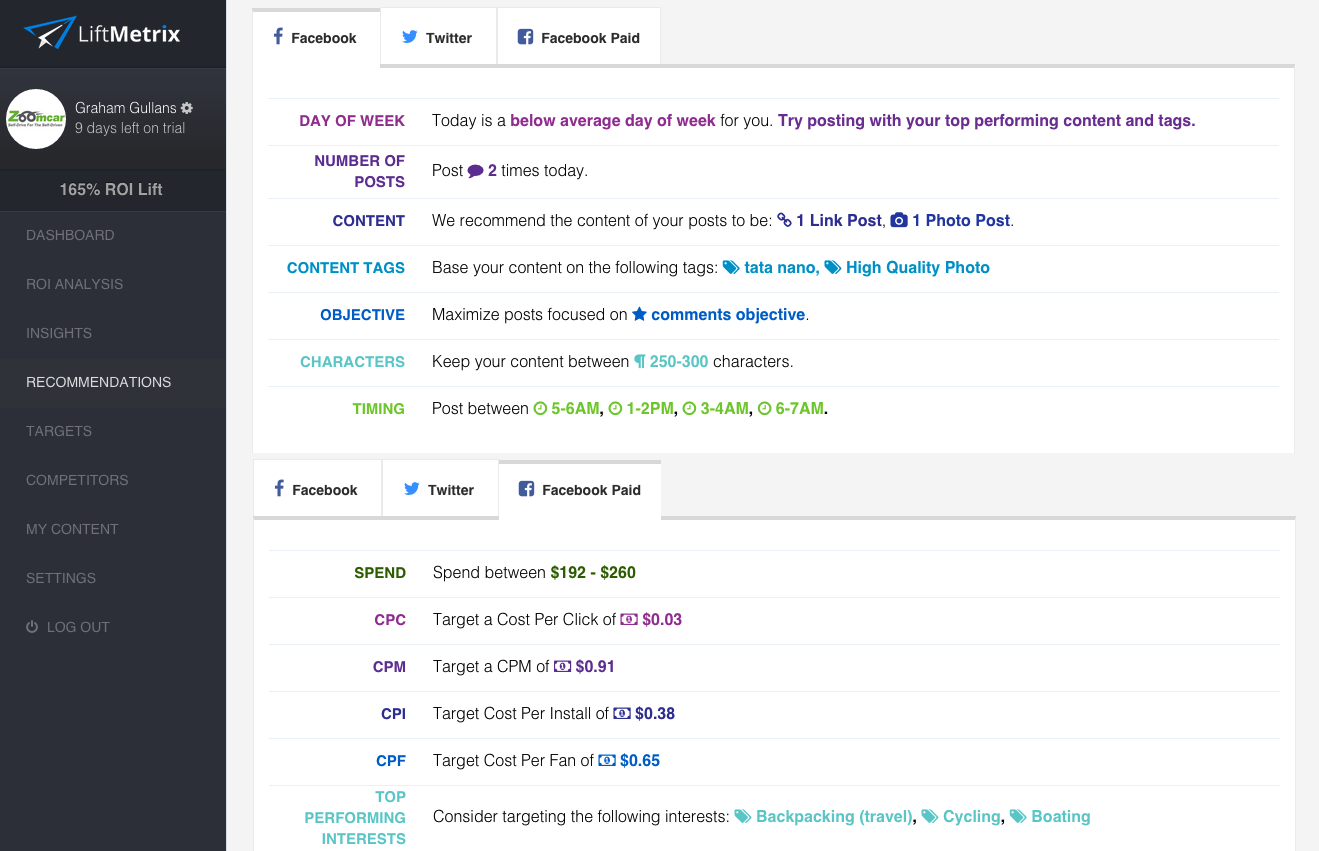Click Twitter bird icon in upper tab
The image size is (1319, 851).
pyautogui.click(x=410, y=37)
